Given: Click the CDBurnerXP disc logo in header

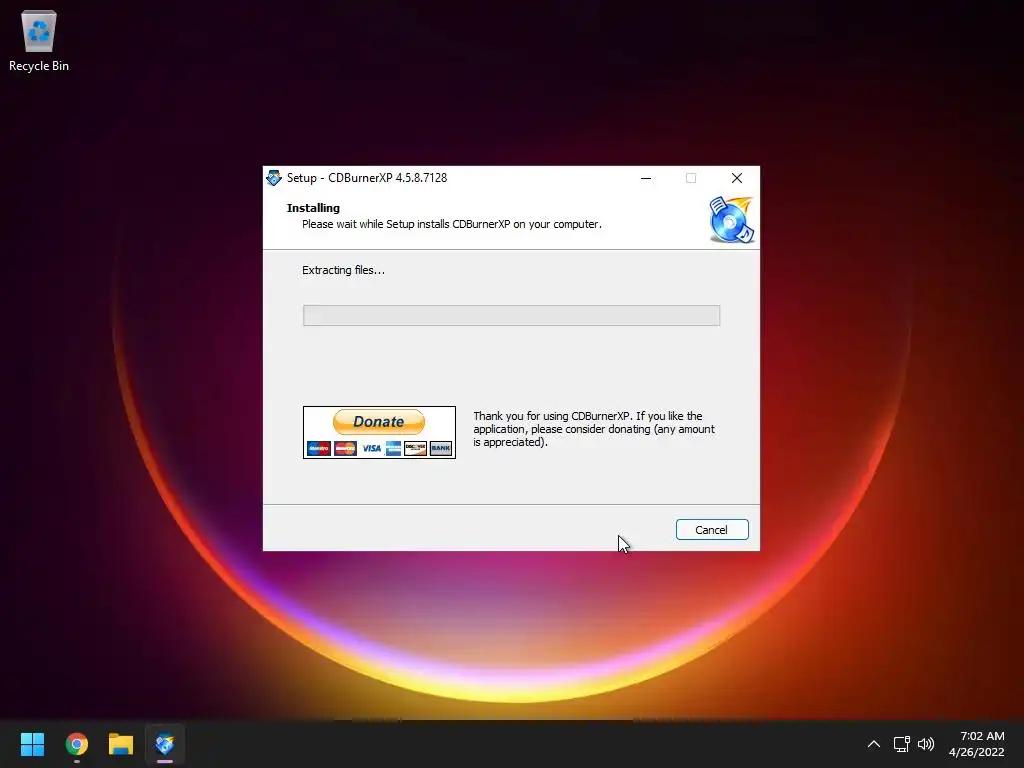Looking at the screenshot, I should point(731,220).
